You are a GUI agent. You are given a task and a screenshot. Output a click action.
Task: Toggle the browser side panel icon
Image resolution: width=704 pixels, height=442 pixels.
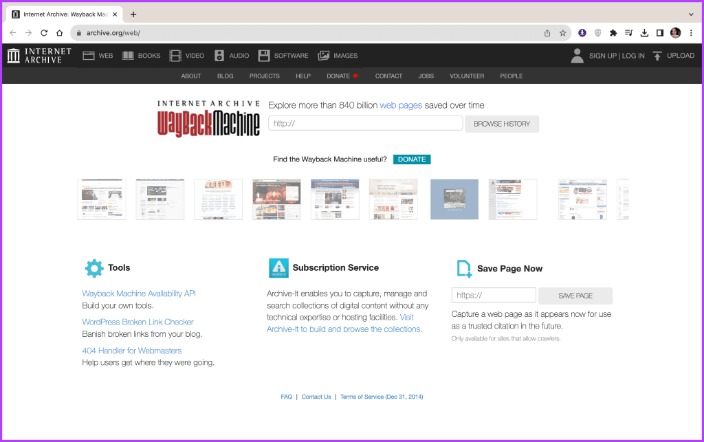click(x=660, y=33)
